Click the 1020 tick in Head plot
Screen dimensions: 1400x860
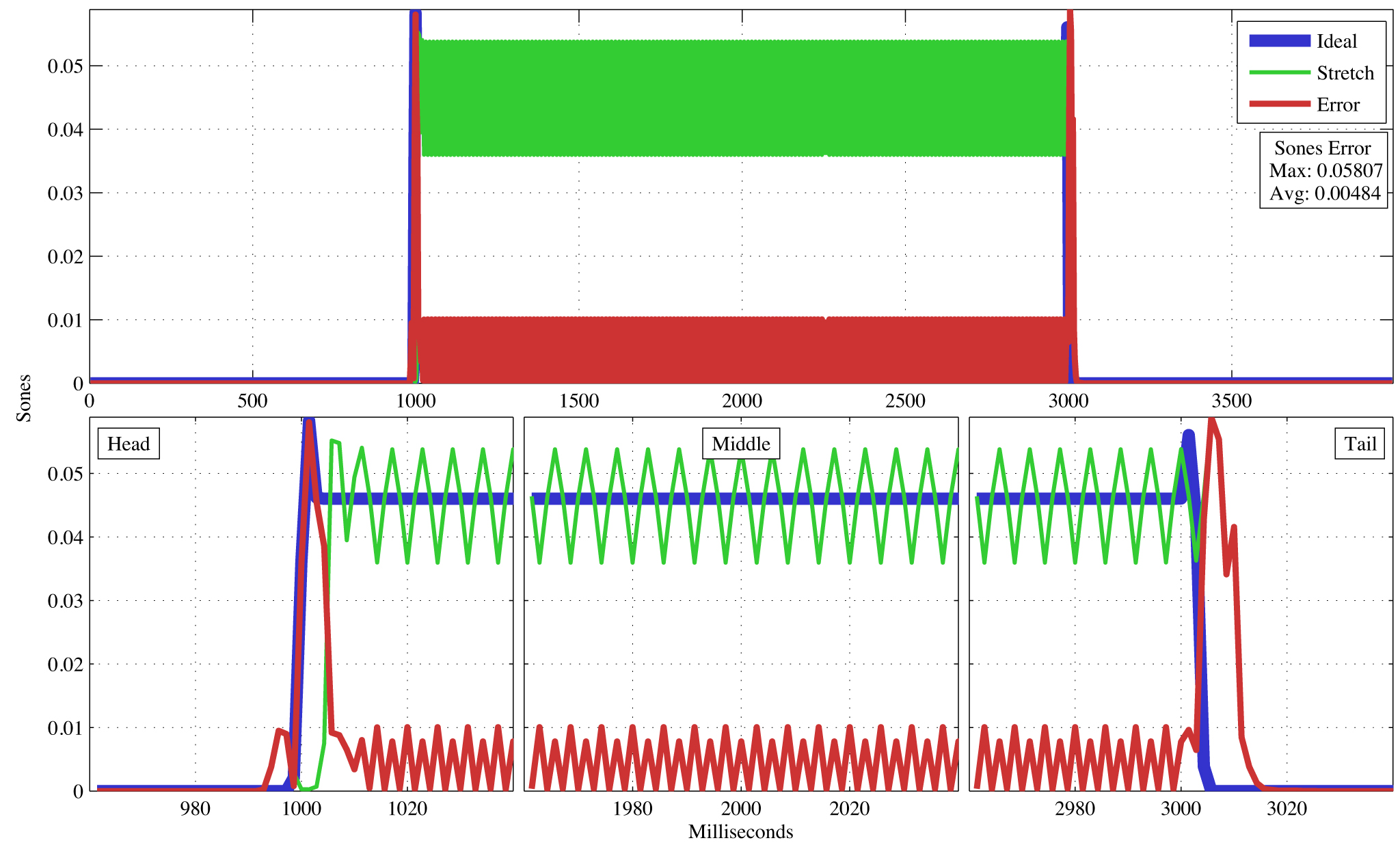point(407,809)
